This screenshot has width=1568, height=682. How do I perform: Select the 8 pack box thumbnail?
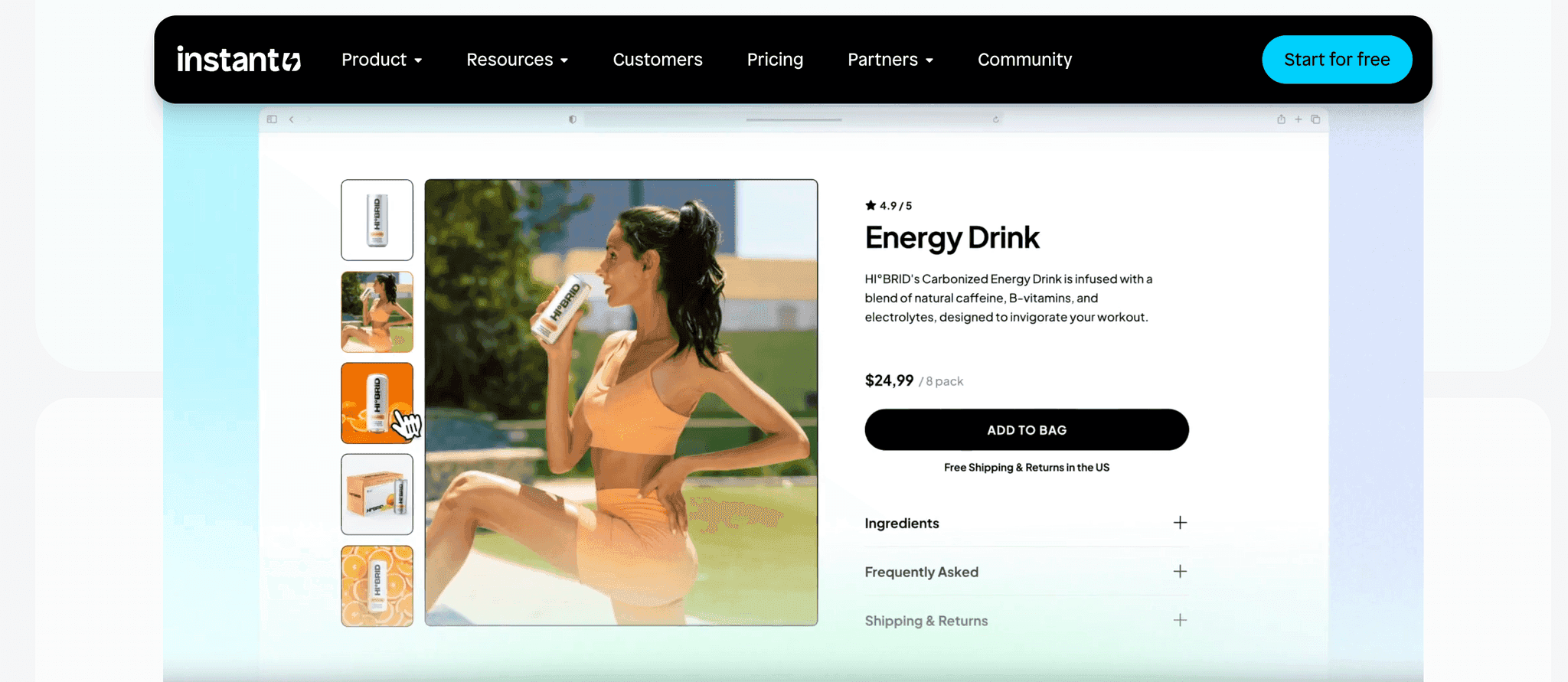coord(377,494)
